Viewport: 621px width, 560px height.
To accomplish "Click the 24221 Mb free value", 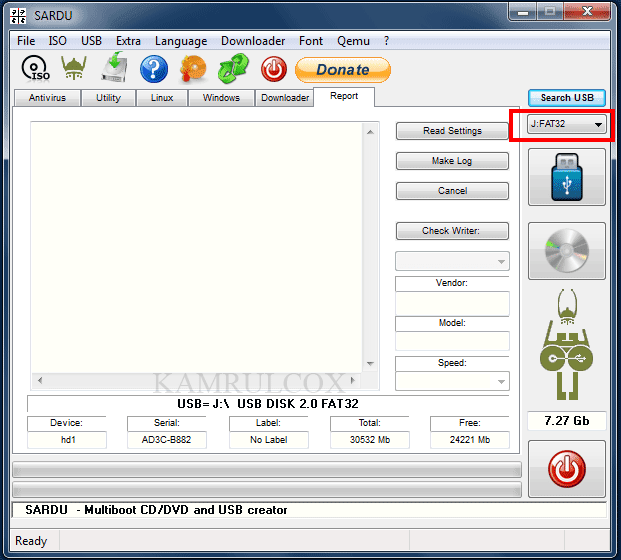I will [x=470, y=440].
